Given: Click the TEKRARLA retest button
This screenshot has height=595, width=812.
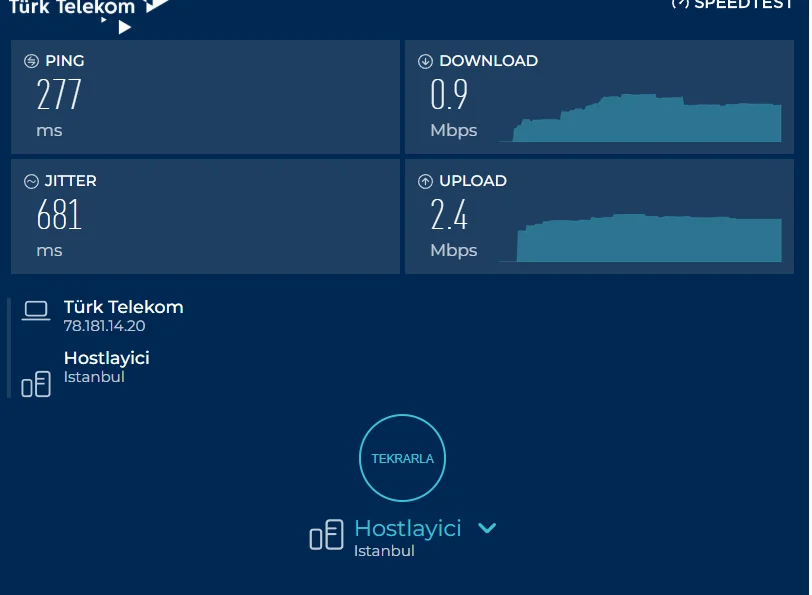Looking at the screenshot, I should pos(402,458).
